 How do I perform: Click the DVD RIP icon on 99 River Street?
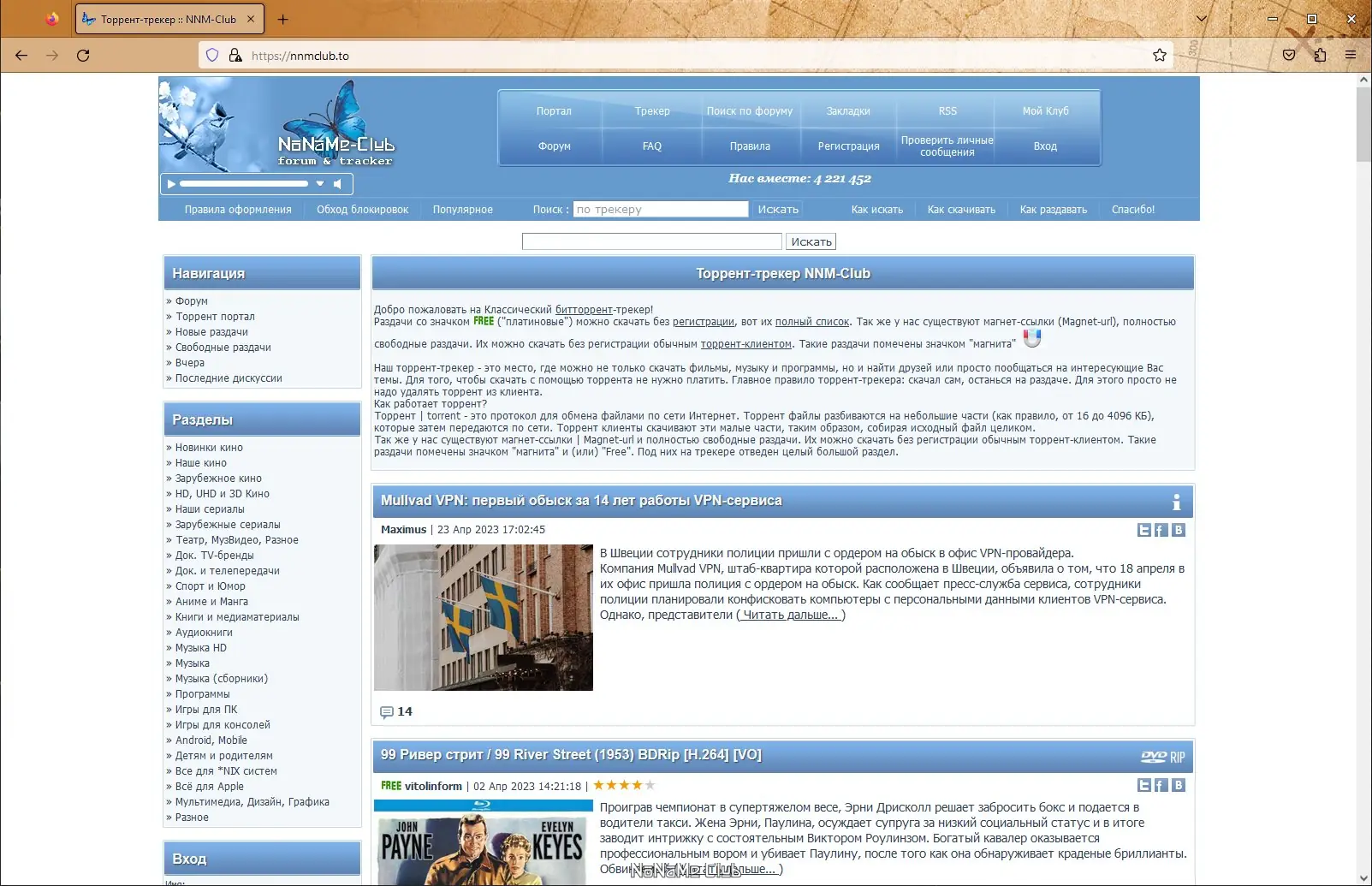1163,757
